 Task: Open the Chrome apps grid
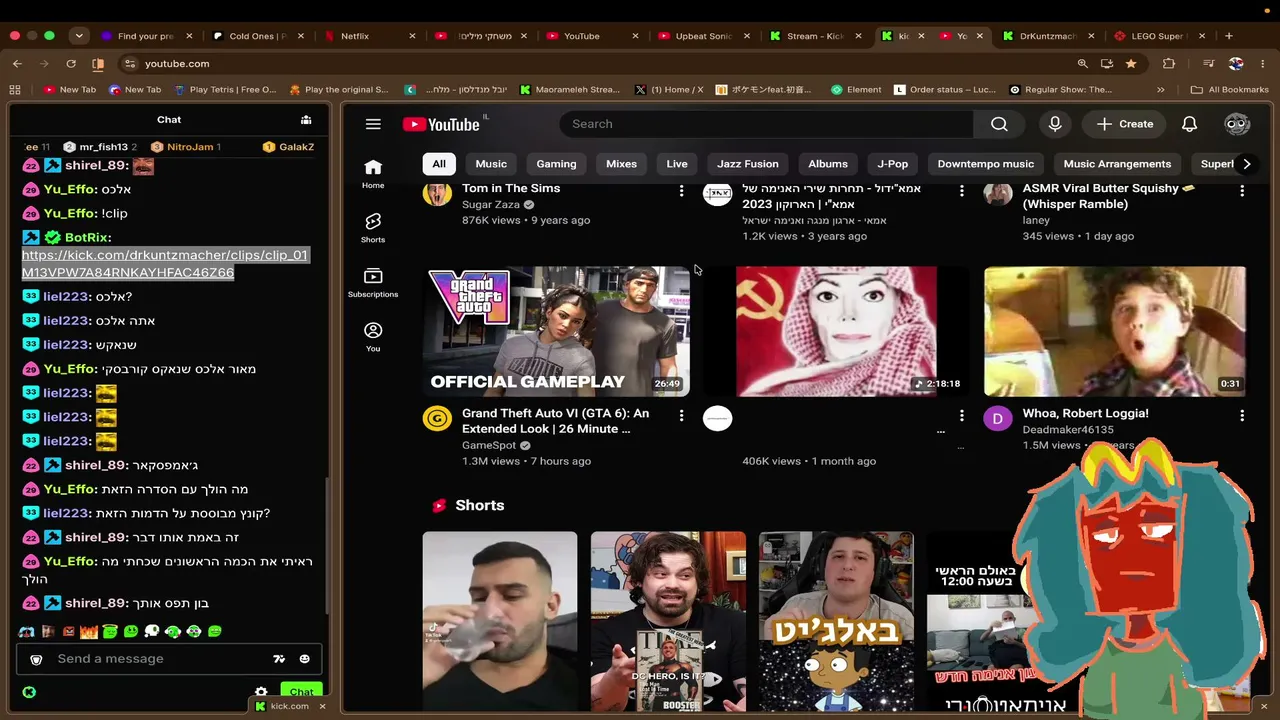[15, 90]
